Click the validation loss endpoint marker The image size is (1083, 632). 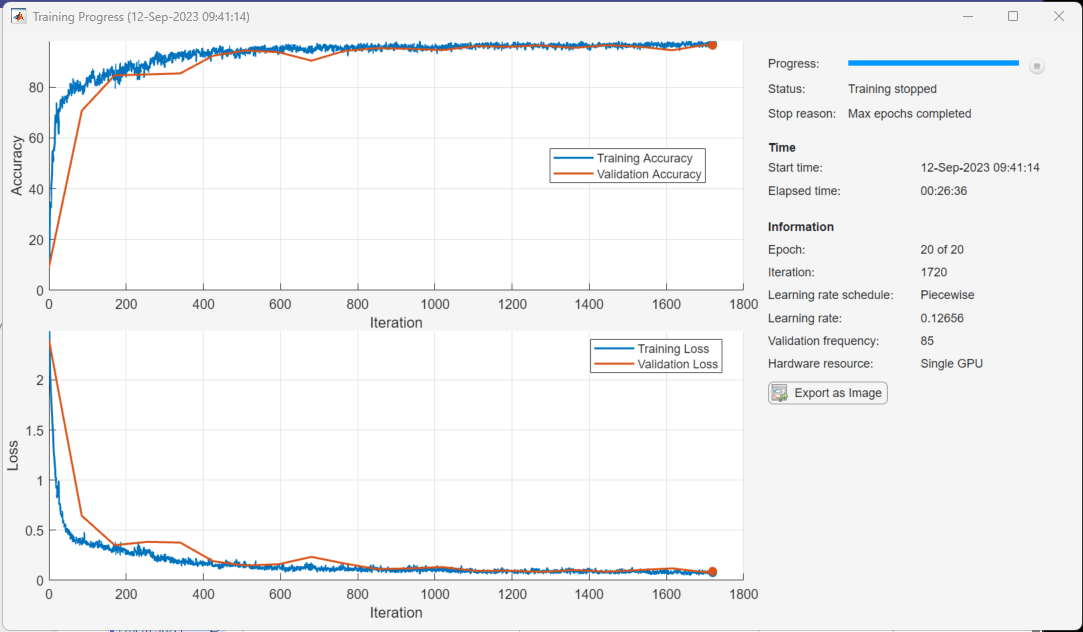click(x=712, y=572)
